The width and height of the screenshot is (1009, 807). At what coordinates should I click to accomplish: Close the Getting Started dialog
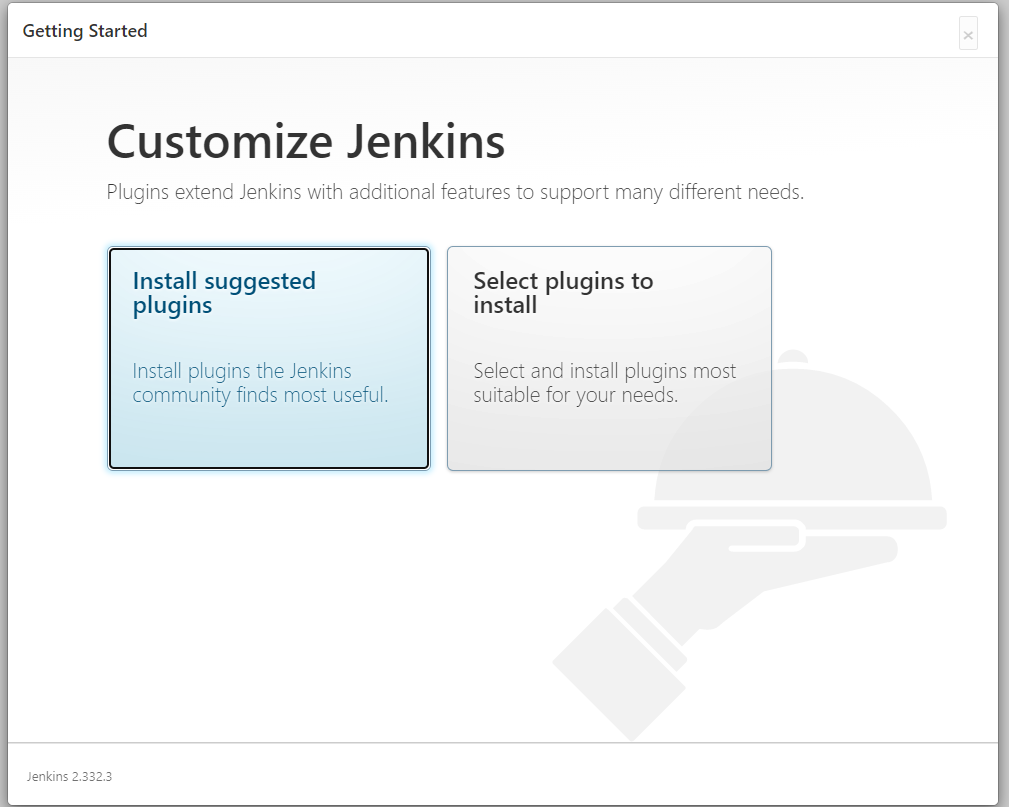coord(968,34)
